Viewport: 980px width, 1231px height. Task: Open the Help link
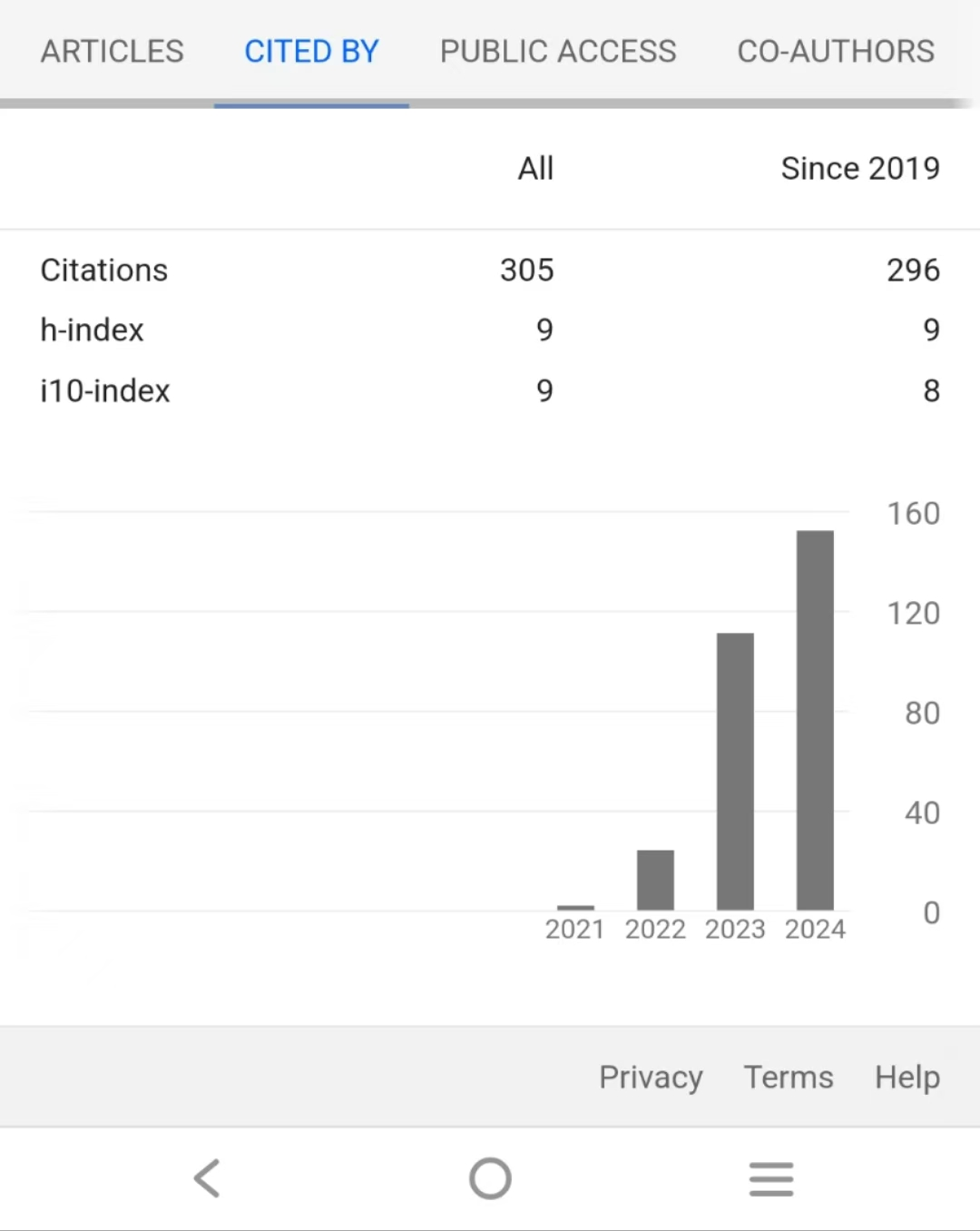pyautogui.click(x=906, y=1078)
